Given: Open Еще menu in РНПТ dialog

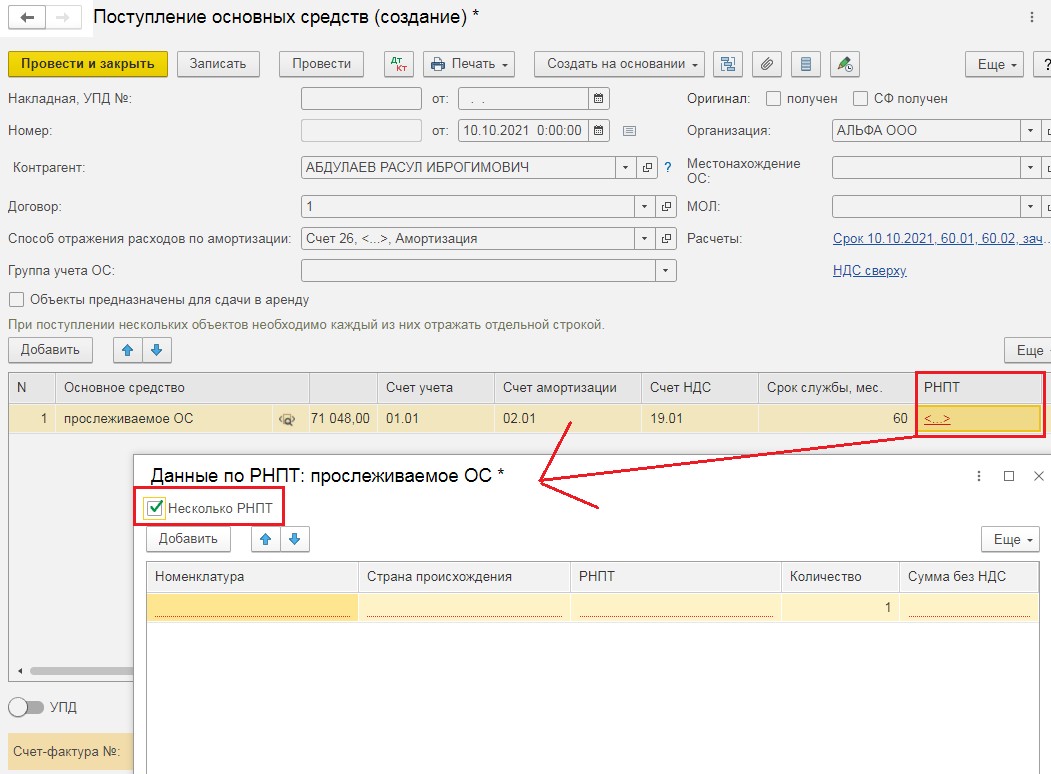Looking at the screenshot, I should pyautogui.click(x=1011, y=539).
